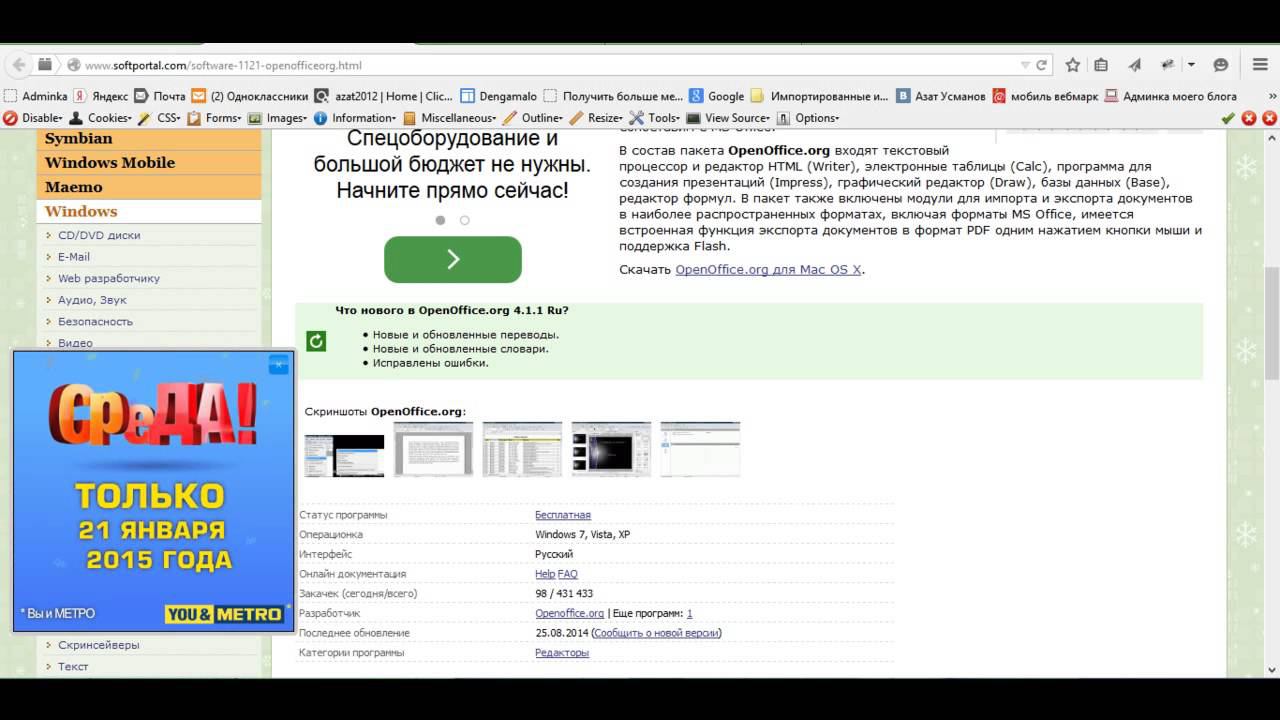This screenshot has height=720, width=1280.
Task: Open the View Source dropdown menu
Action: pos(728,118)
